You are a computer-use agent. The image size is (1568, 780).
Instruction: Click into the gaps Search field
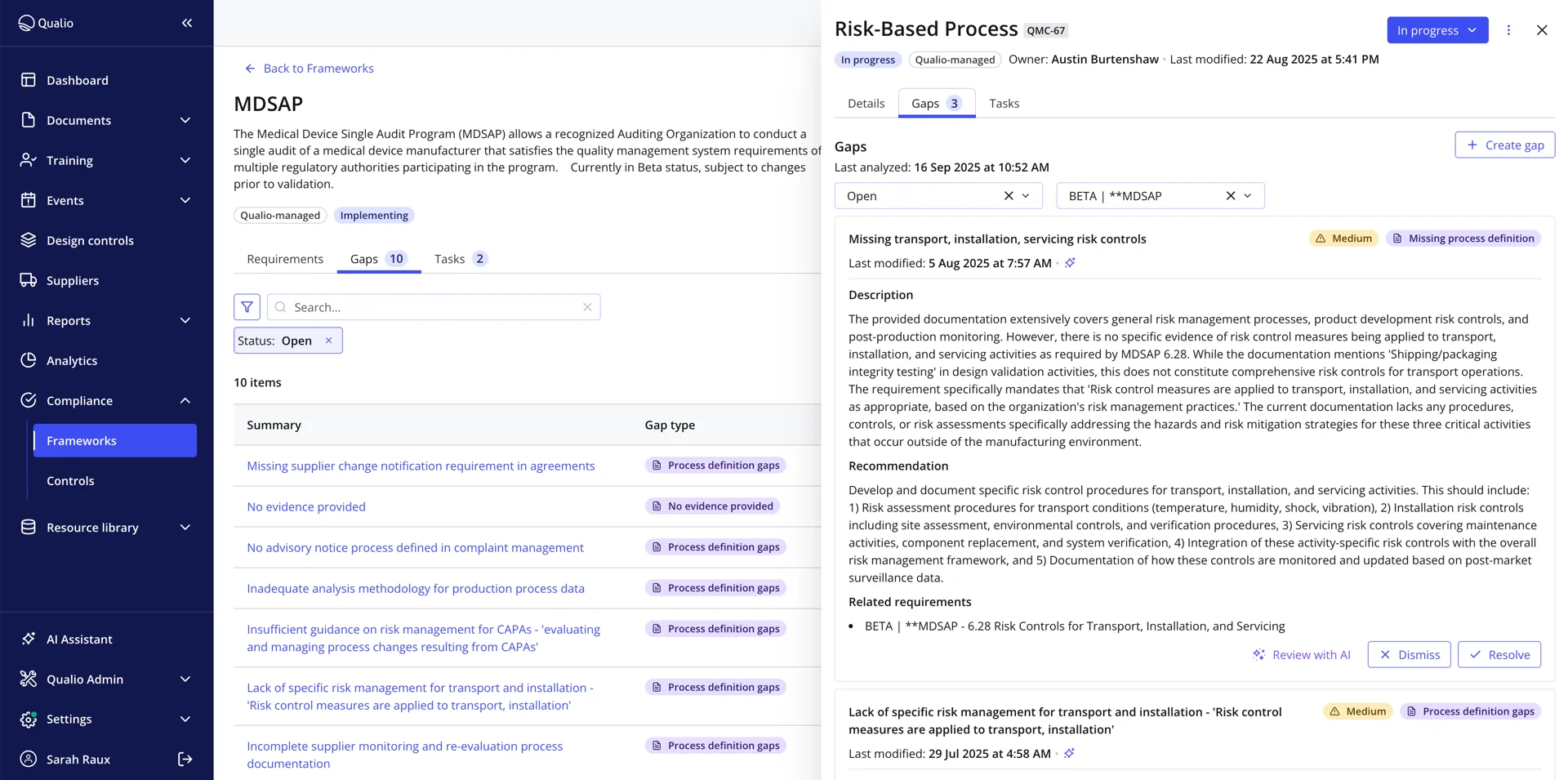[x=433, y=307]
